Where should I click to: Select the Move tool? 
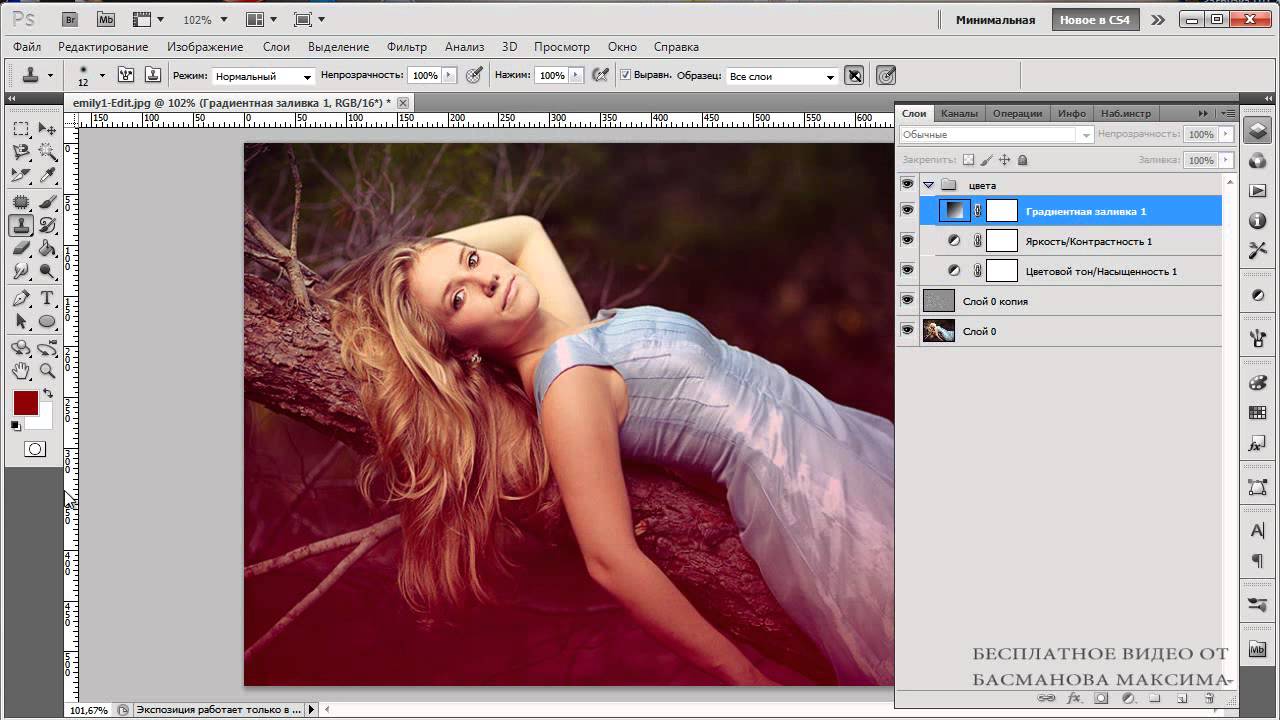(47, 129)
